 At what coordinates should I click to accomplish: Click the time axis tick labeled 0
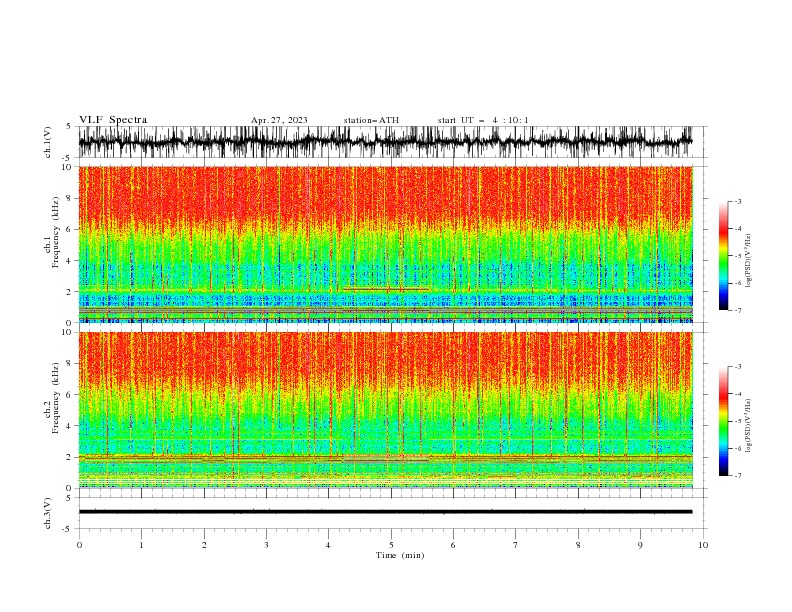point(79,545)
